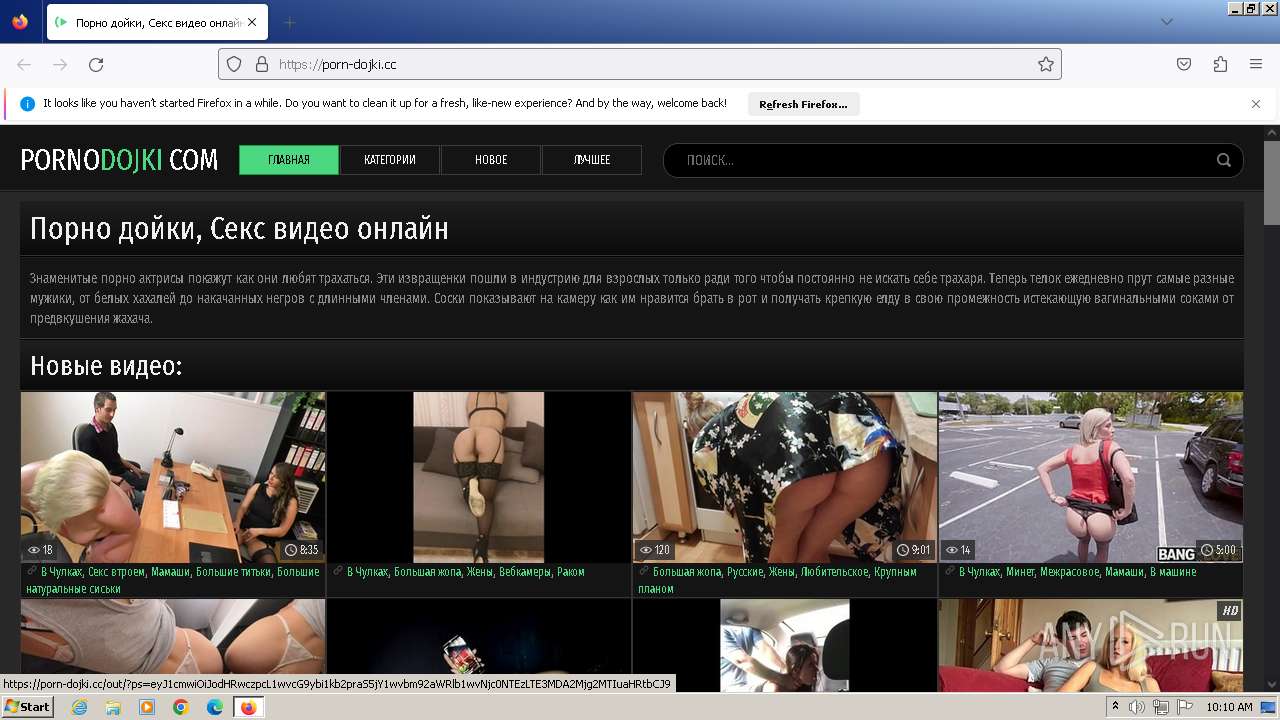Go forward to the next page
The width and height of the screenshot is (1280, 720).
tap(60, 64)
